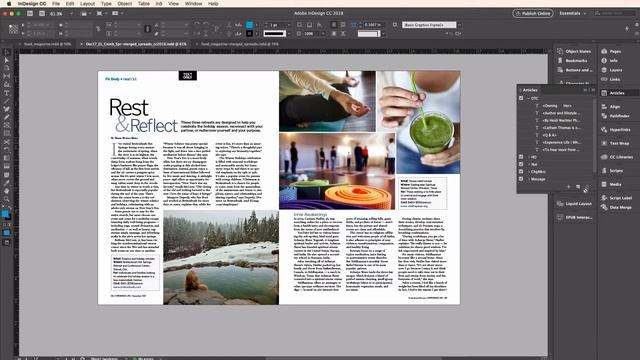Screen dimensions: 640x360
Task: Click the opacity field showing 100%
Action: (x=312, y=33)
